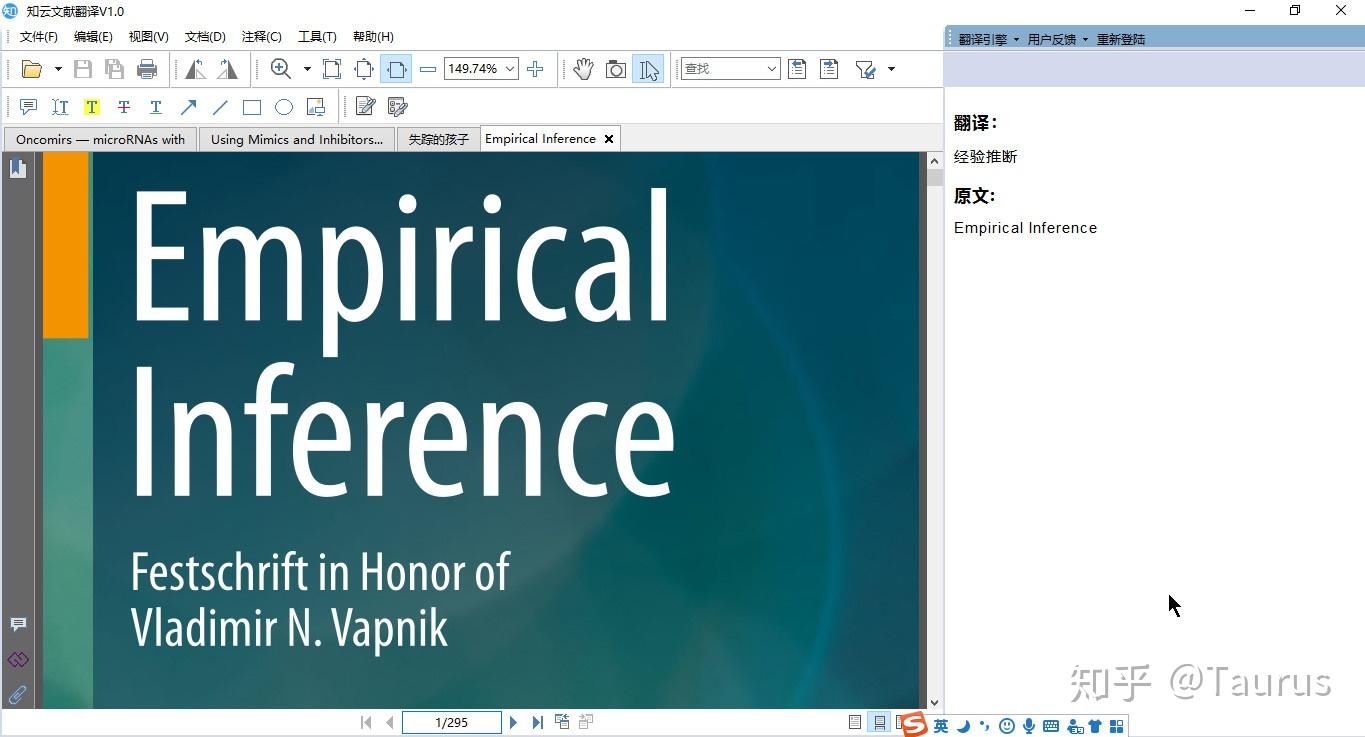Go to the next page
Viewport: 1365px width, 737px height.
pos(513,722)
